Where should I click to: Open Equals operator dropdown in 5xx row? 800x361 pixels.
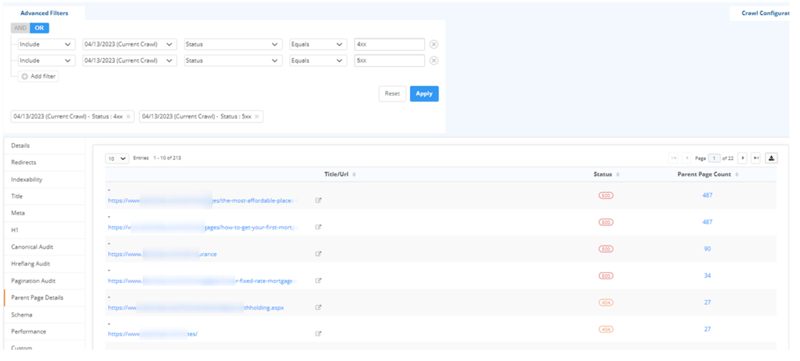318,61
